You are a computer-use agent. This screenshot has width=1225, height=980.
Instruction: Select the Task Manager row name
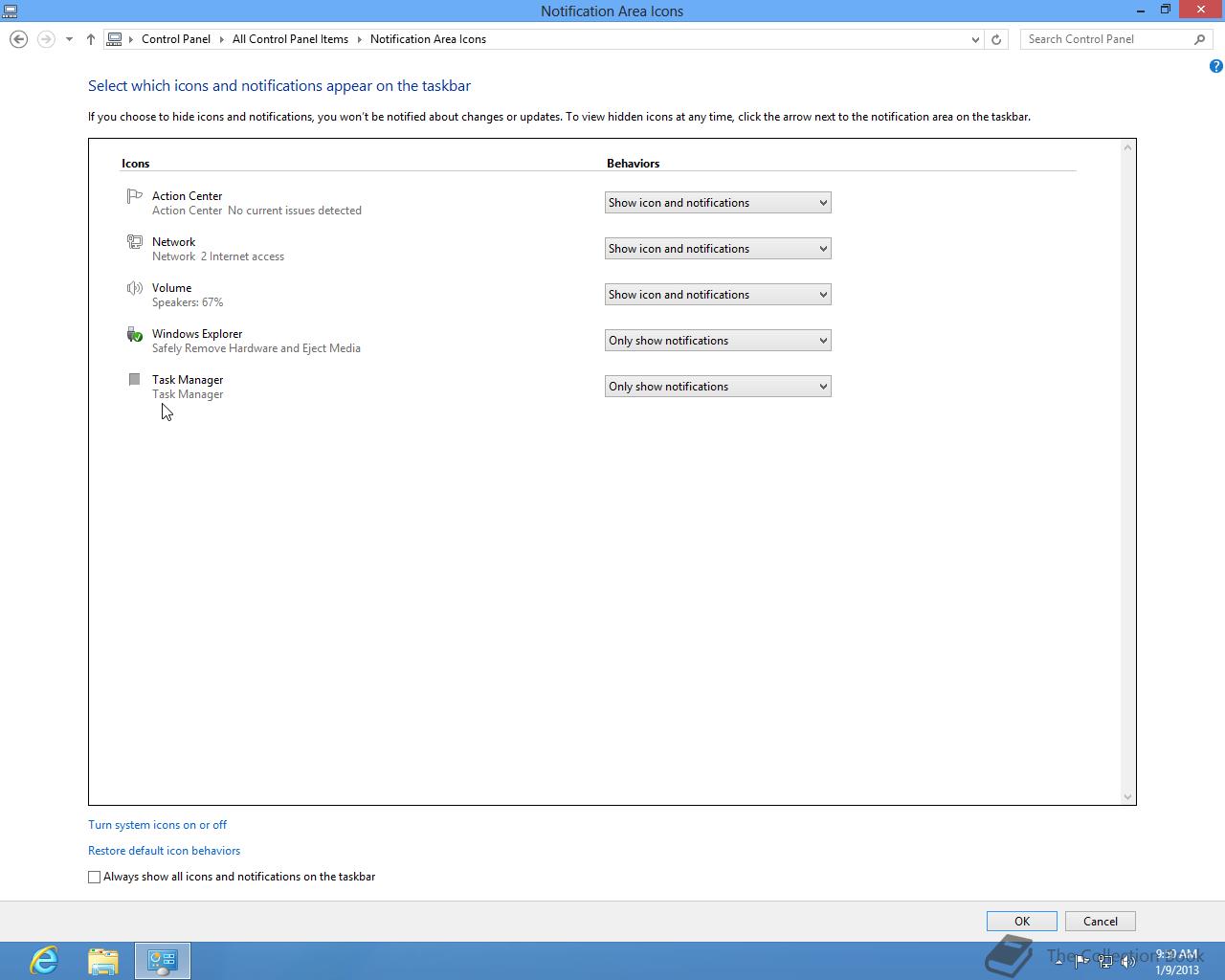188,380
